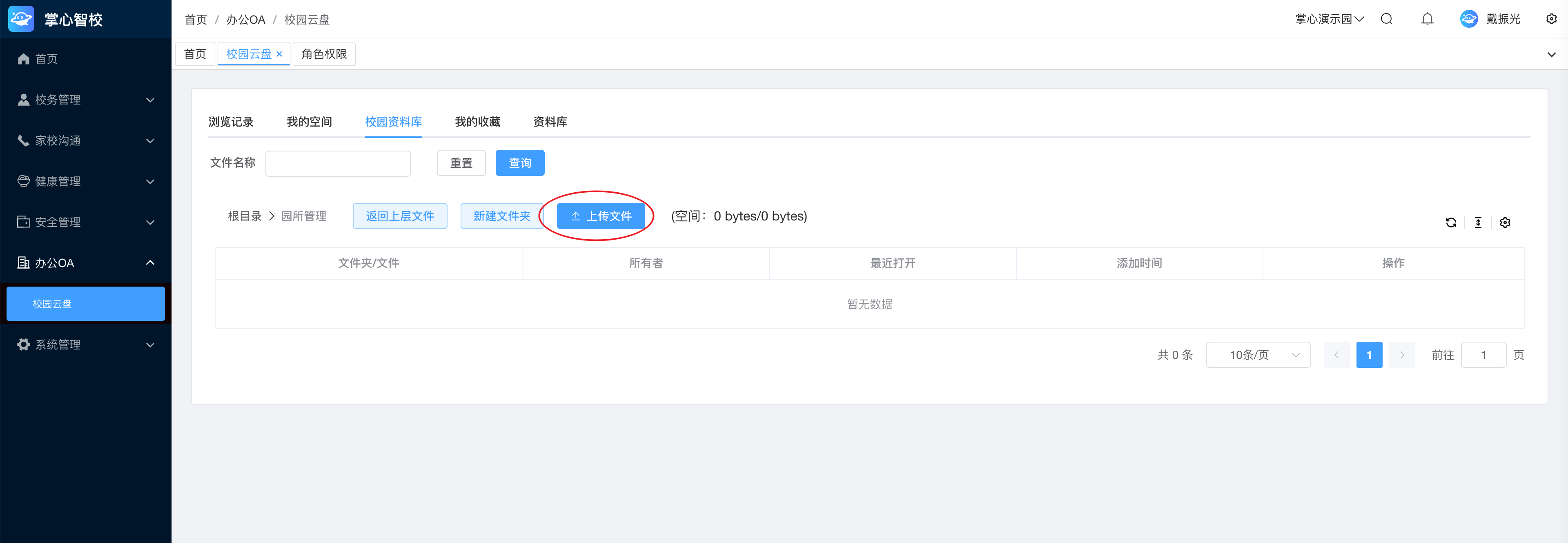Switch to the 我的空间 tab
1568x543 pixels.
coord(309,122)
